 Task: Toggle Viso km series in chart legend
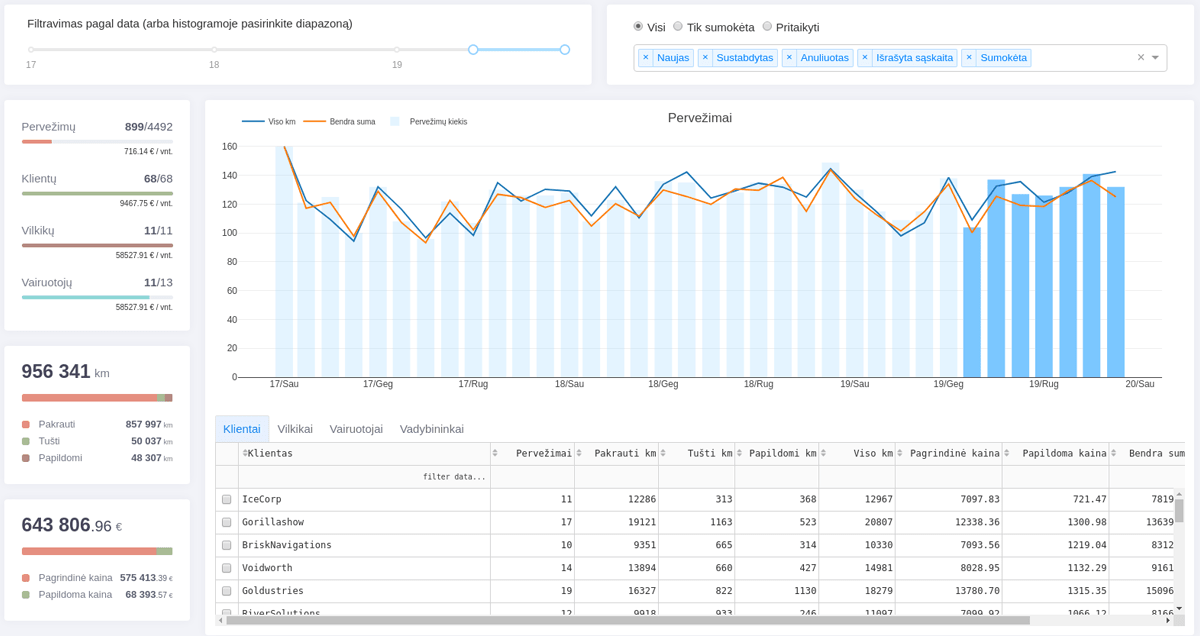coord(269,122)
